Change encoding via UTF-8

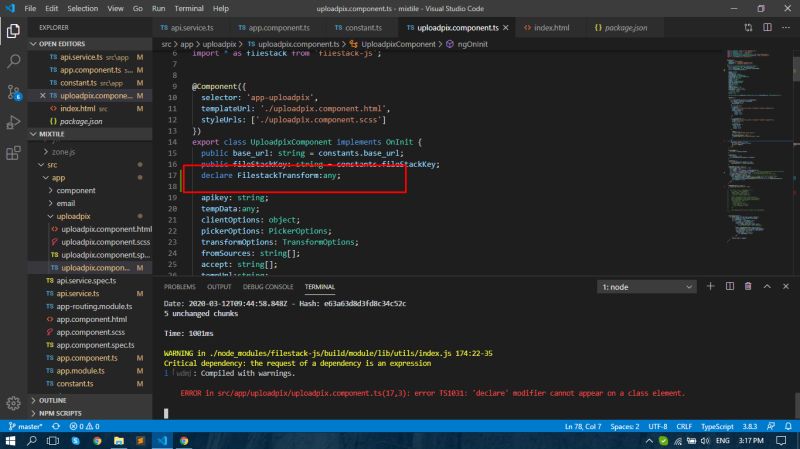[x=658, y=426]
